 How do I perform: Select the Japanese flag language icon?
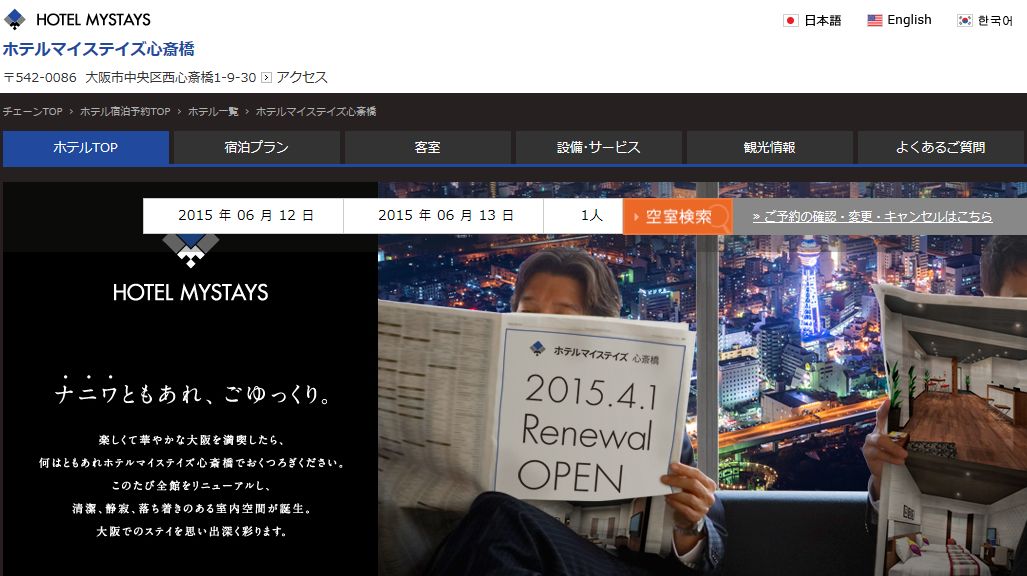click(791, 20)
